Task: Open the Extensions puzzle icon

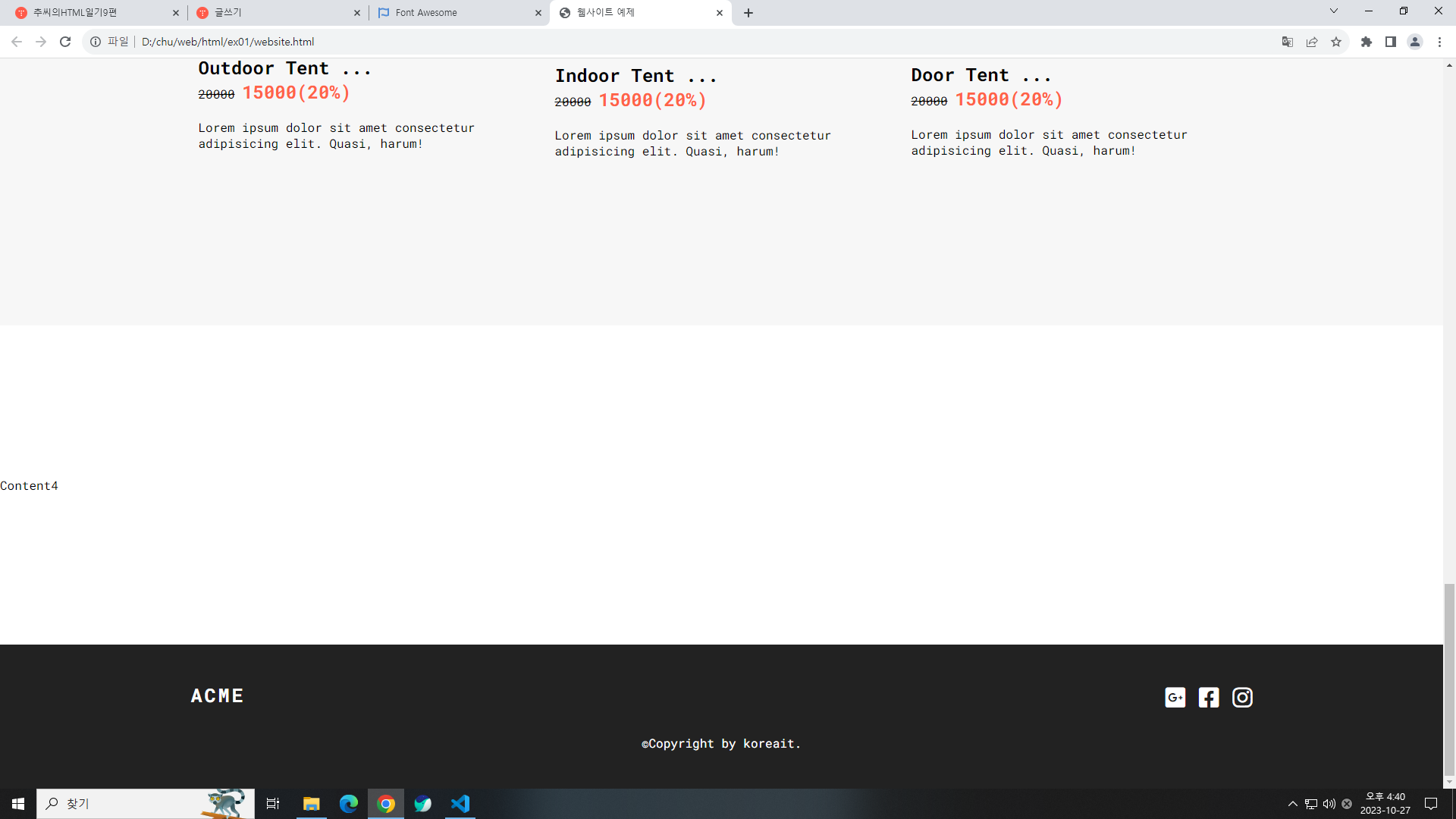Action: click(1367, 42)
